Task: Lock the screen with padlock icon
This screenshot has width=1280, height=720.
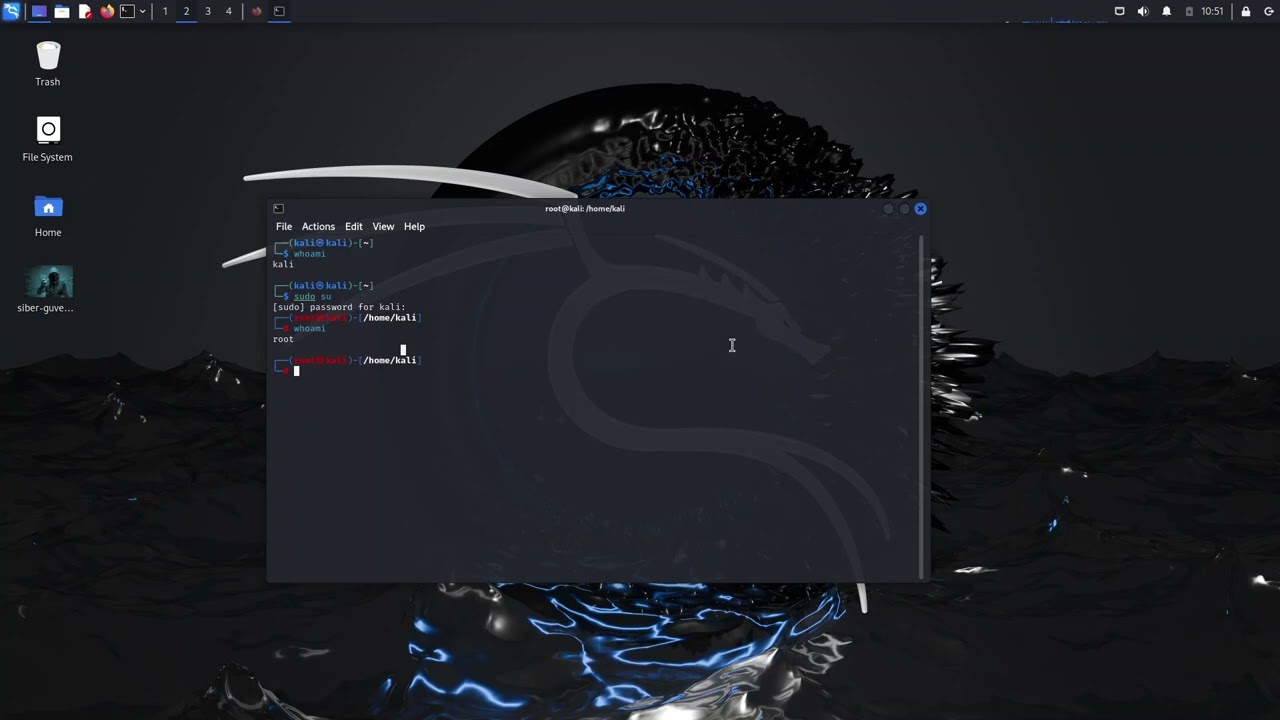Action: coord(1246,11)
